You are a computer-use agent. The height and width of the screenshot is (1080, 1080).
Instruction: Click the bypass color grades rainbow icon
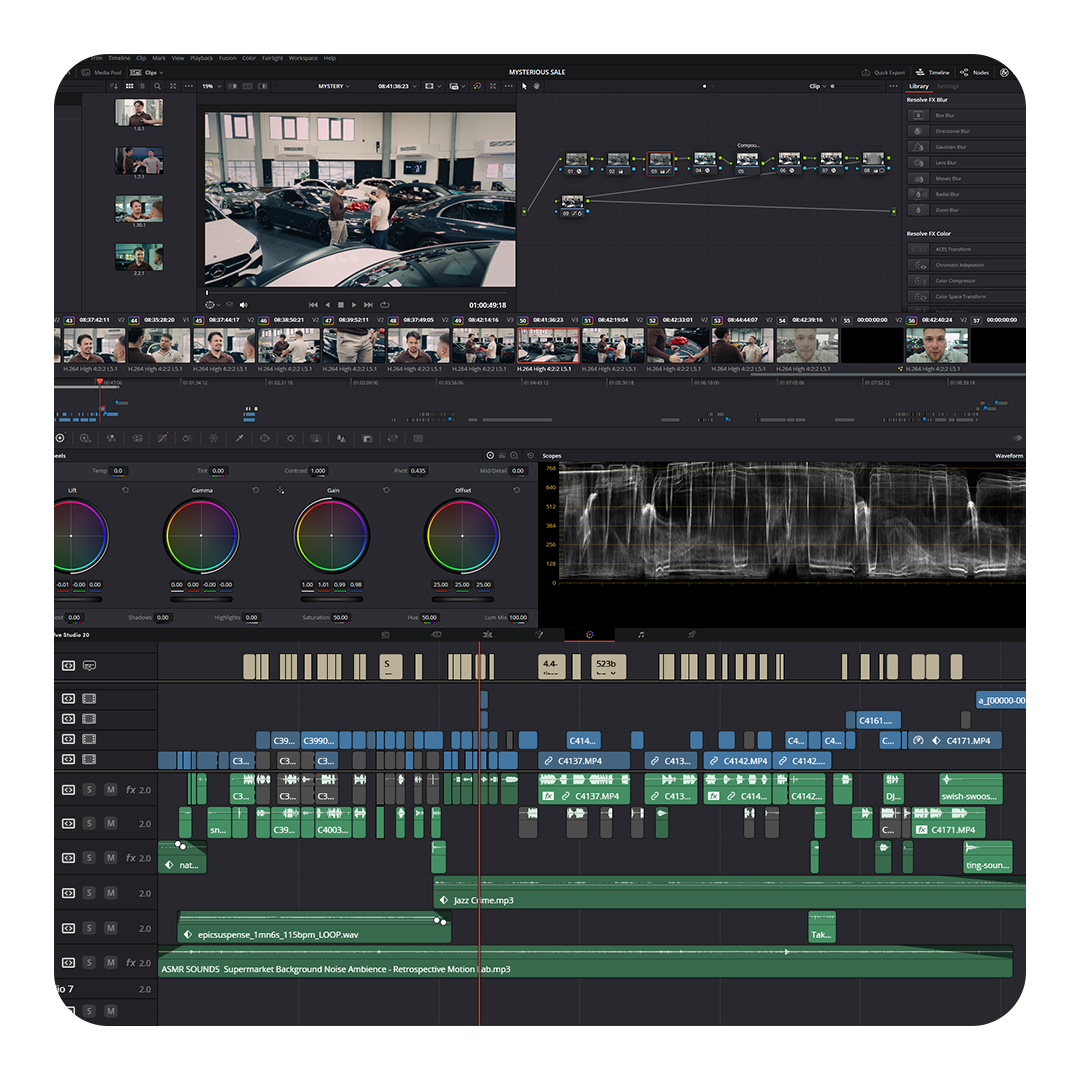click(x=477, y=86)
